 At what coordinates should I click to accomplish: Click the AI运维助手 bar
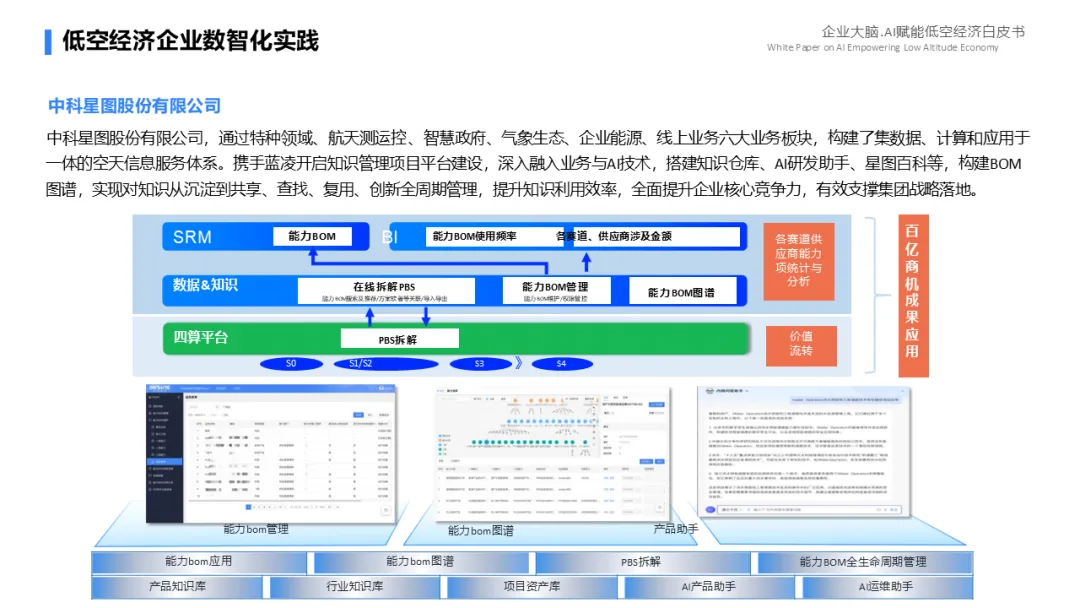(x=887, y=587)
